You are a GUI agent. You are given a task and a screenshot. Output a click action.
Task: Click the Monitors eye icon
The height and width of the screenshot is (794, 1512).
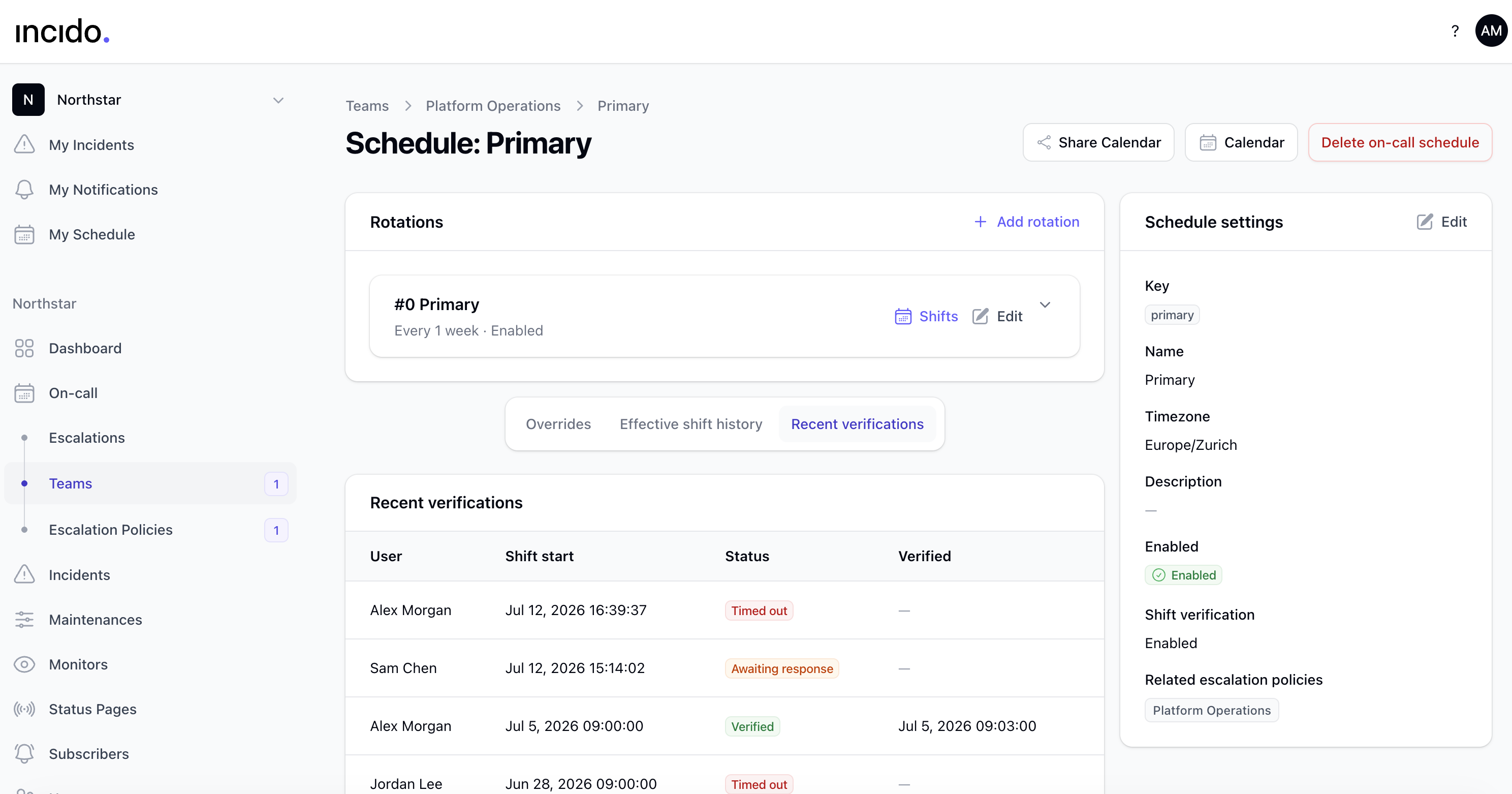click(x=24, y=664)
